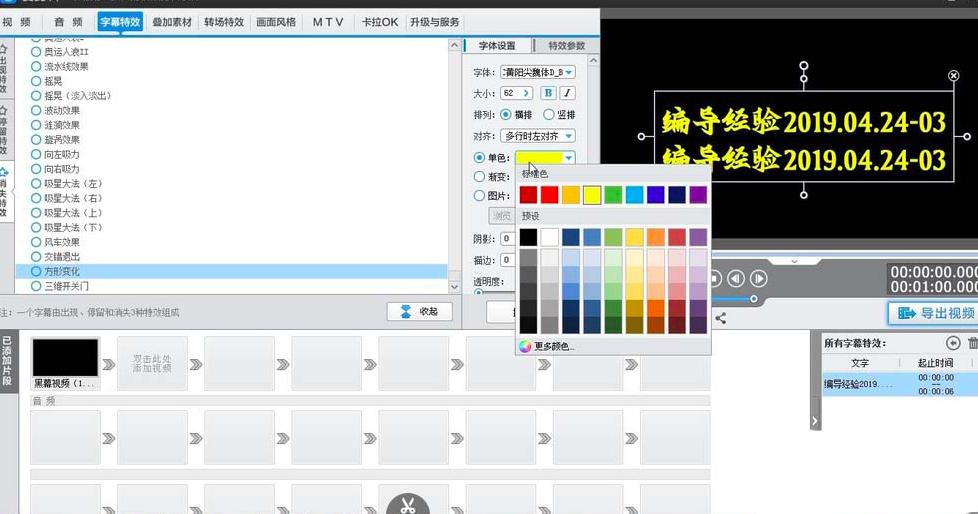Pick the purple swatch in standard colors
Image resolution: width=978 pixels, height=514 pixels.
coord(698,194)
